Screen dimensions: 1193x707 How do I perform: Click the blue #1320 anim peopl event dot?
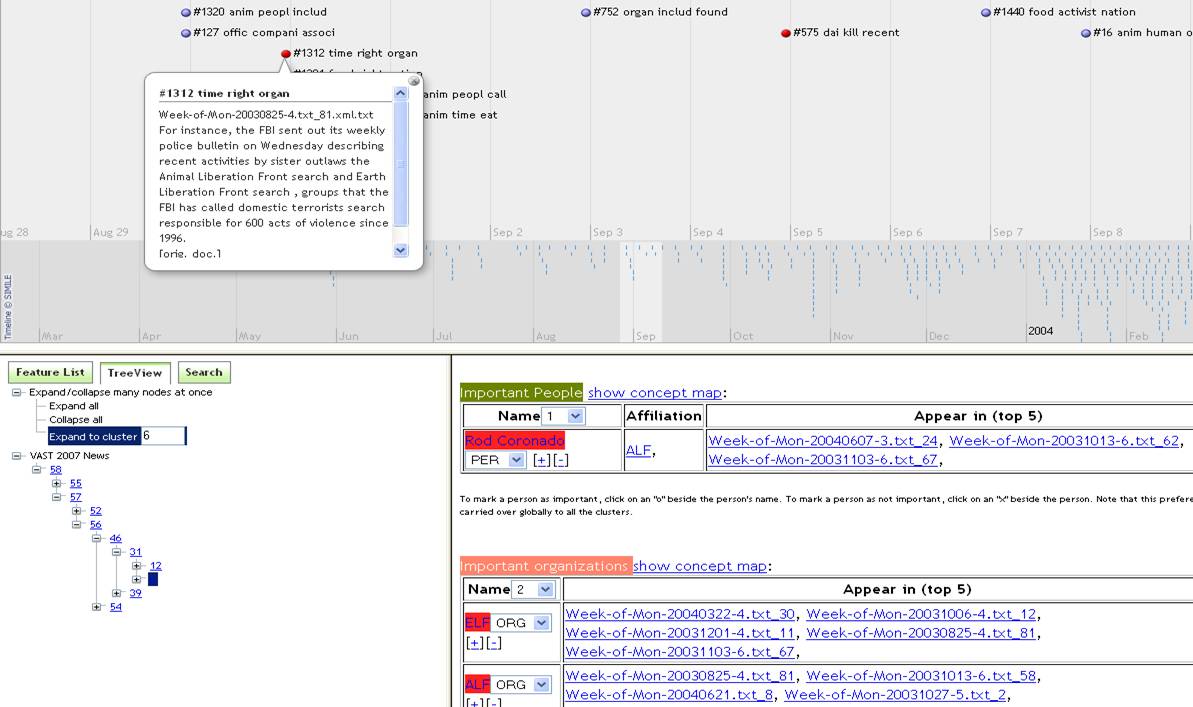point(186,13)
